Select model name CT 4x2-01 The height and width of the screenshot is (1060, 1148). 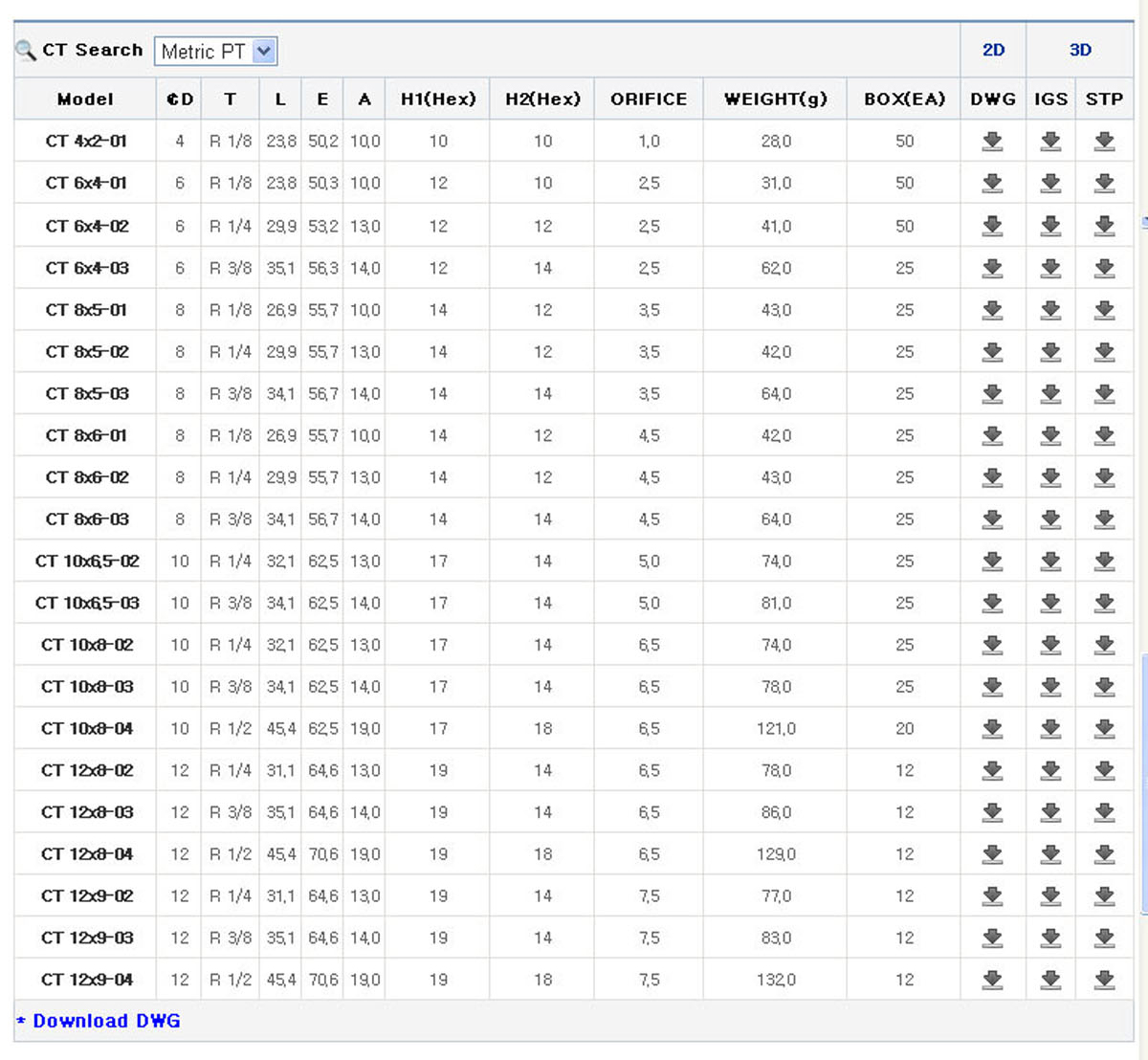coord(86,142)
